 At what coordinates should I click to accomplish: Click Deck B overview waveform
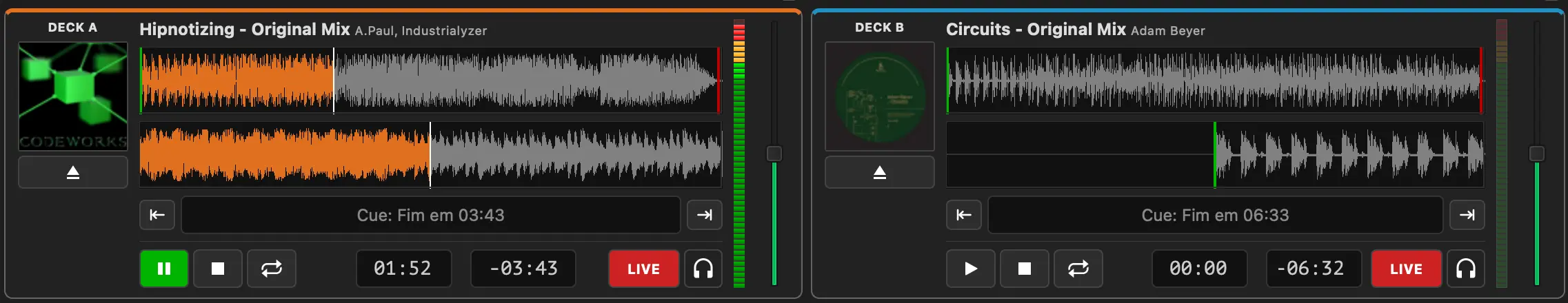pyautogui.click(x=1215, y=80)
